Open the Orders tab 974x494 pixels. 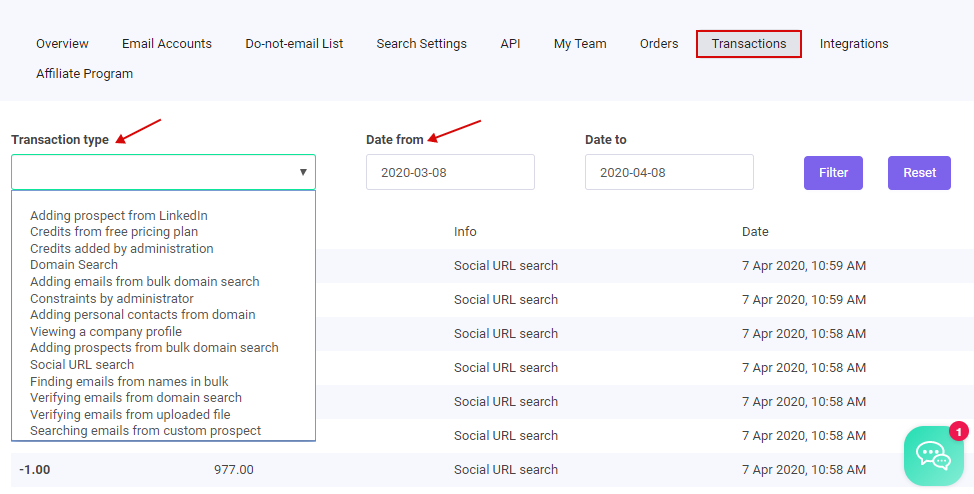[659, 44]
